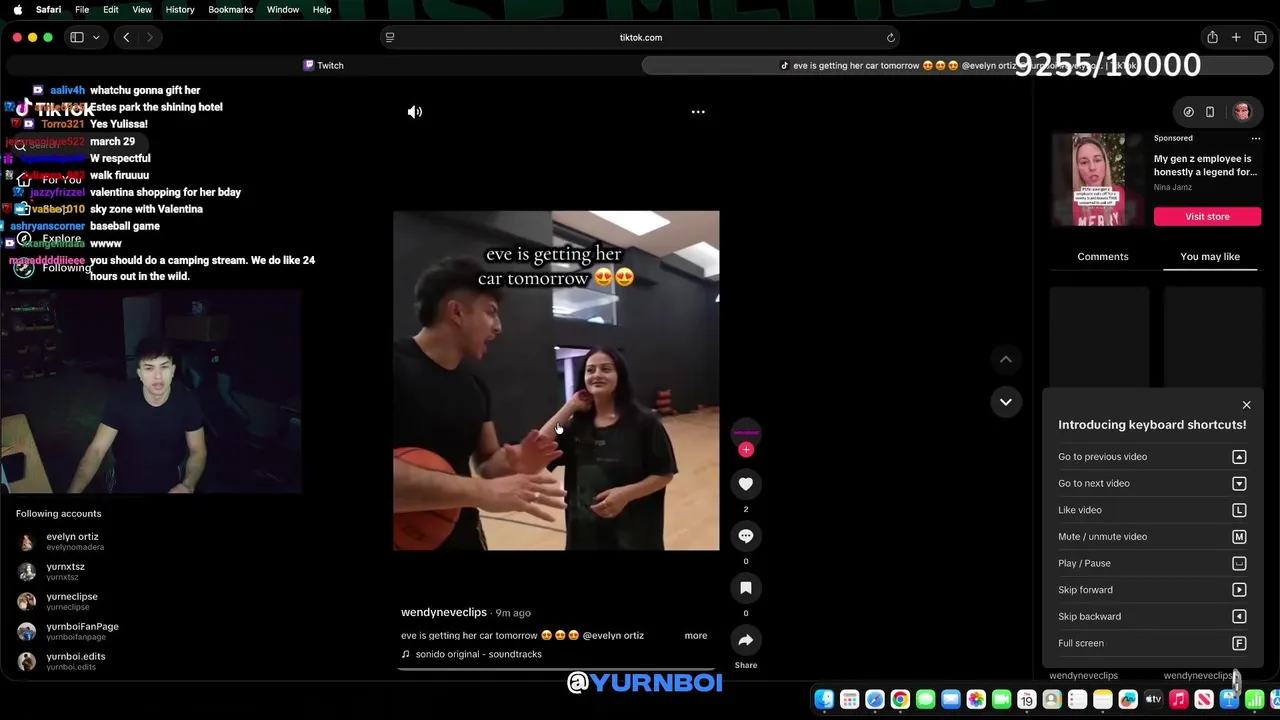
Task: Like the video with the heart icon
Action: (746, 484)
